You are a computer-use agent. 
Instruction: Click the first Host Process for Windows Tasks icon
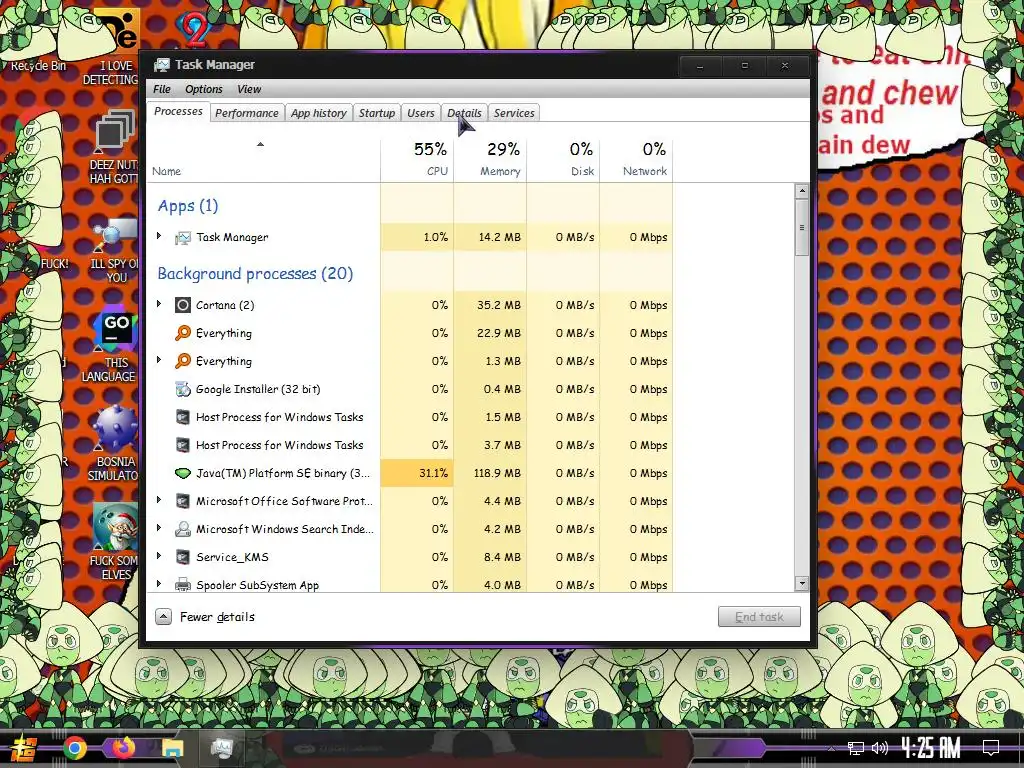183,417
